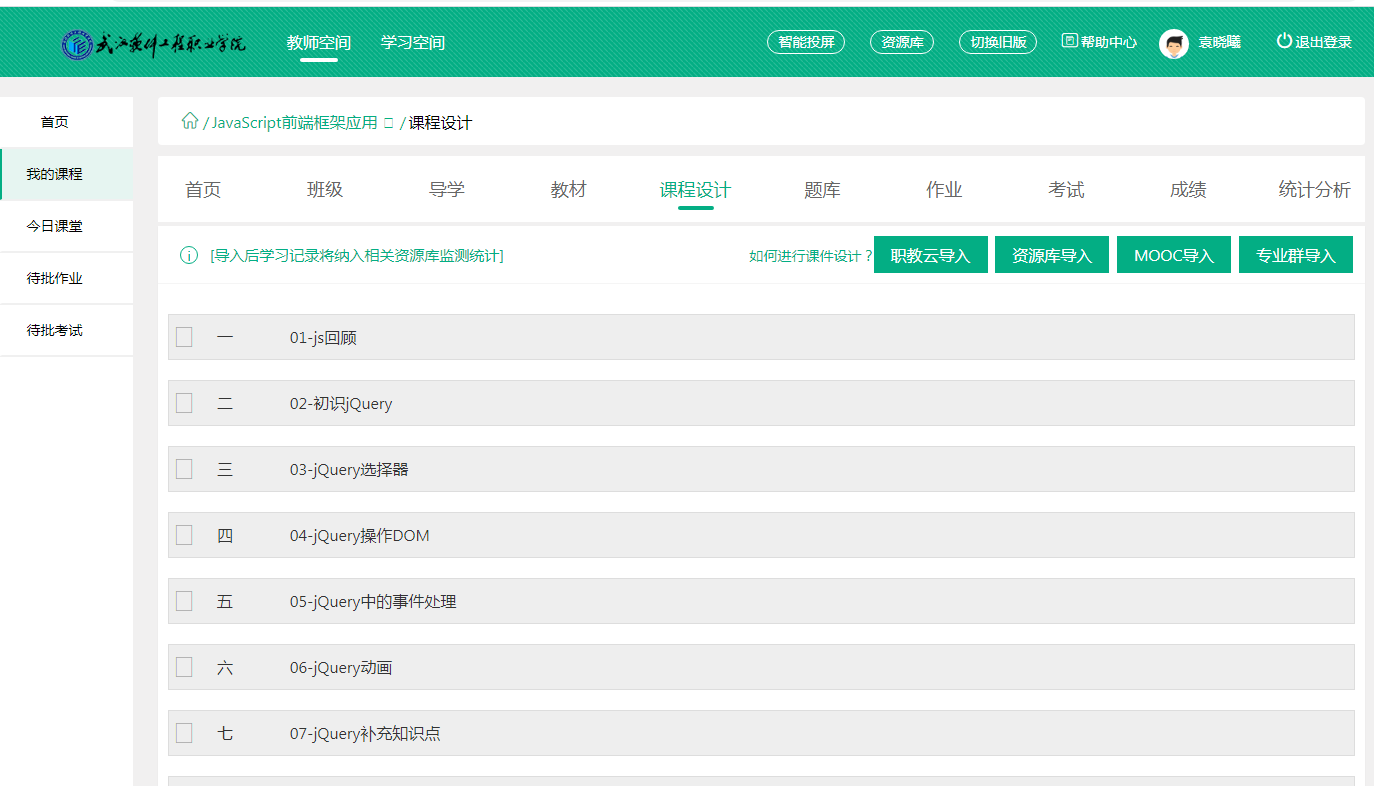This screenshot has height=786, width=1374.
Task: Click small icon after JavaScript前端框架应用
Action: click(388, 123)
